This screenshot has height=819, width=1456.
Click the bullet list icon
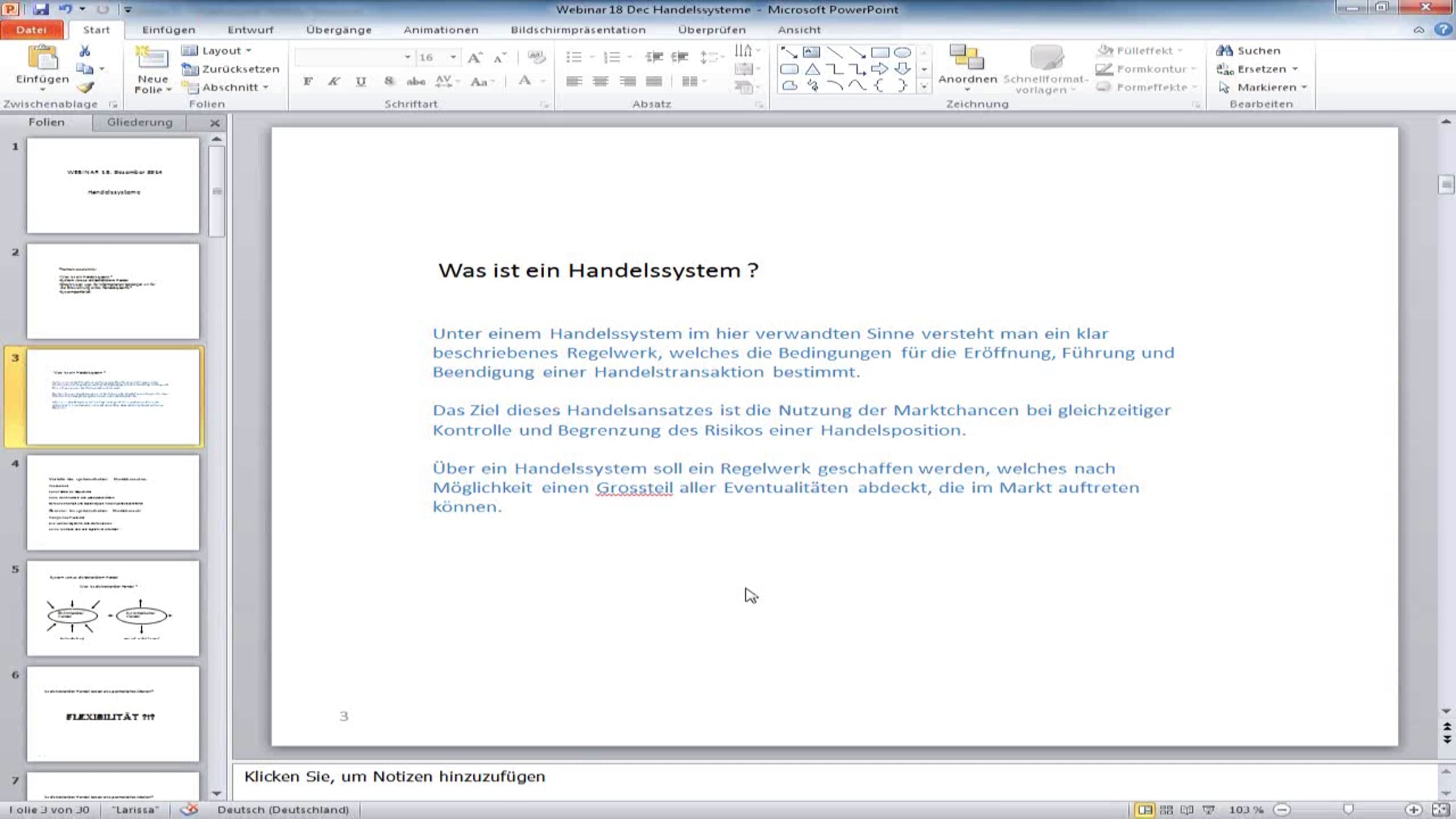574,57
